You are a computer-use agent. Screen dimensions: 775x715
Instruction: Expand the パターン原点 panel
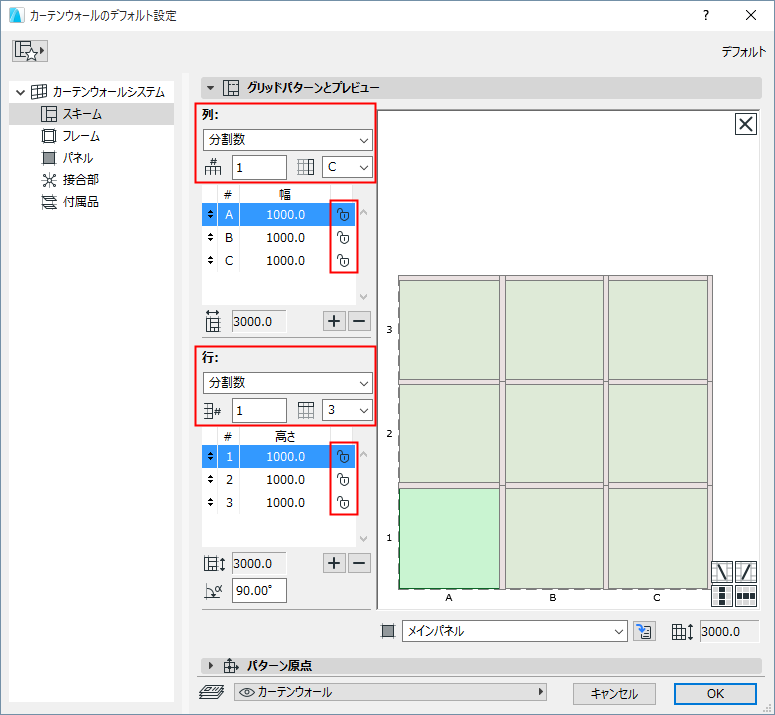click(x=211, y=666)
